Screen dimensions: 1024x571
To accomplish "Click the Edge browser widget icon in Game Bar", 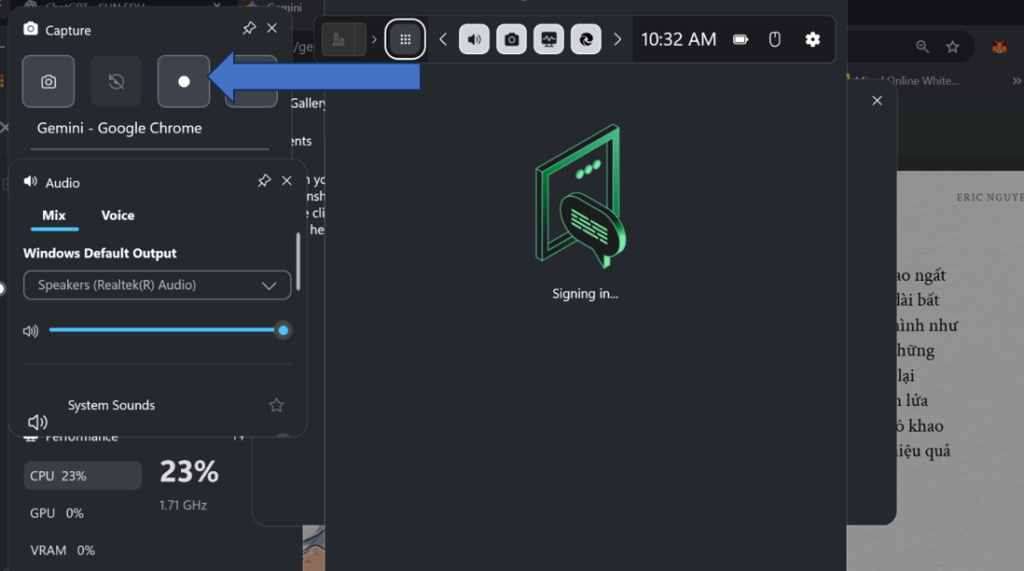I will (585, 40).
